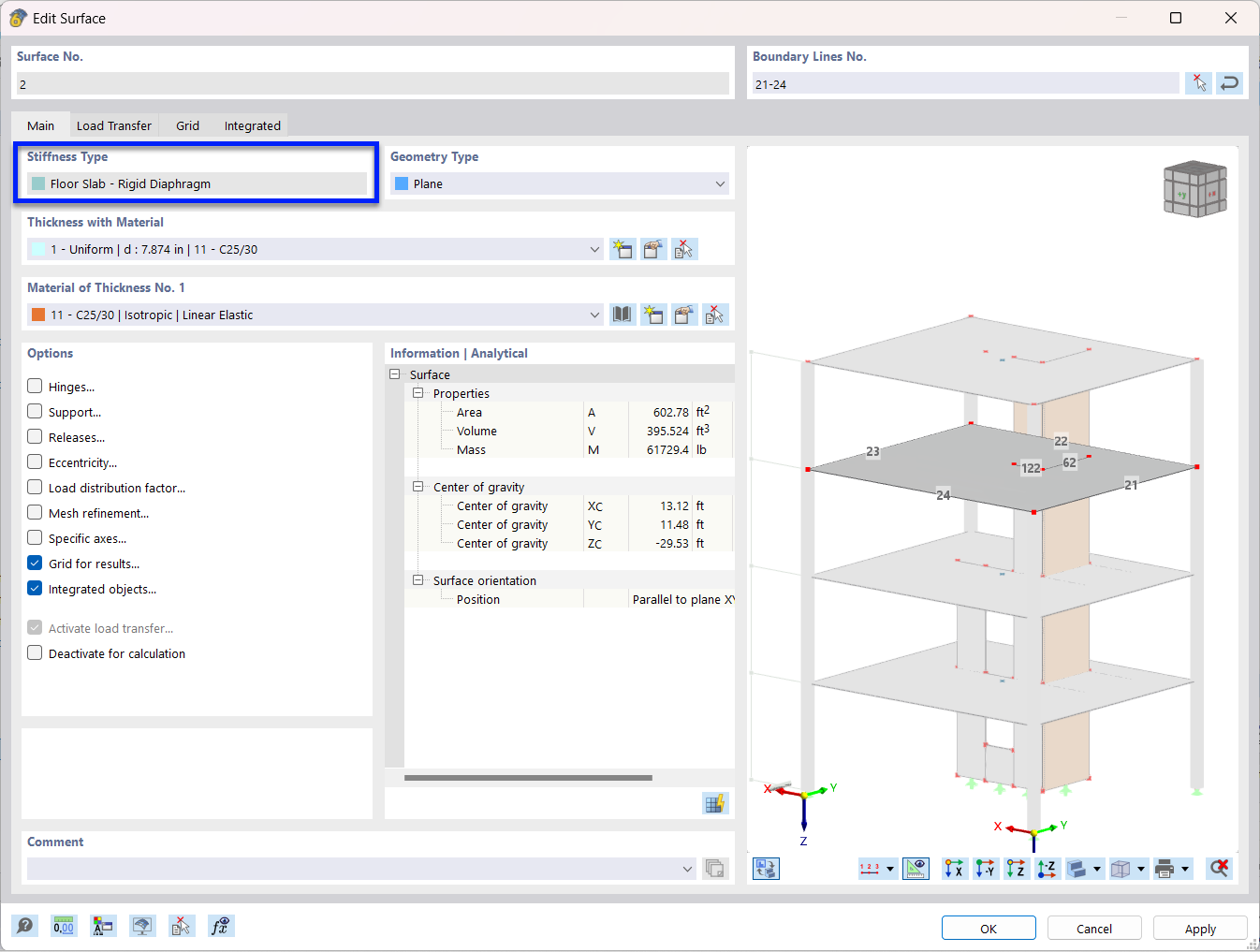1260x952 pixels.
Task: Click the solid display mode icon
Action: point(1077,869)
